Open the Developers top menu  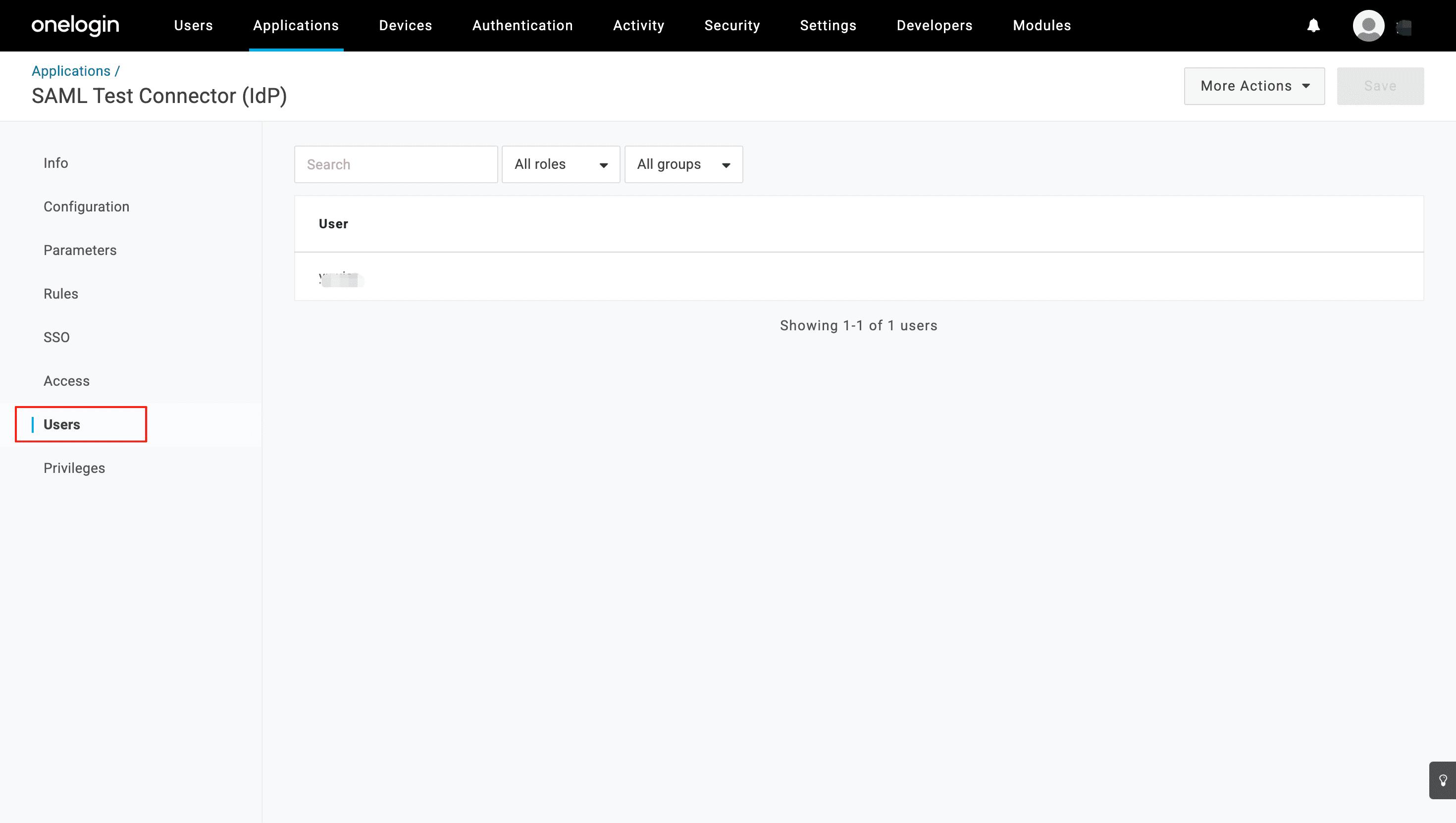pyautogui.click(x=934, y=25)
